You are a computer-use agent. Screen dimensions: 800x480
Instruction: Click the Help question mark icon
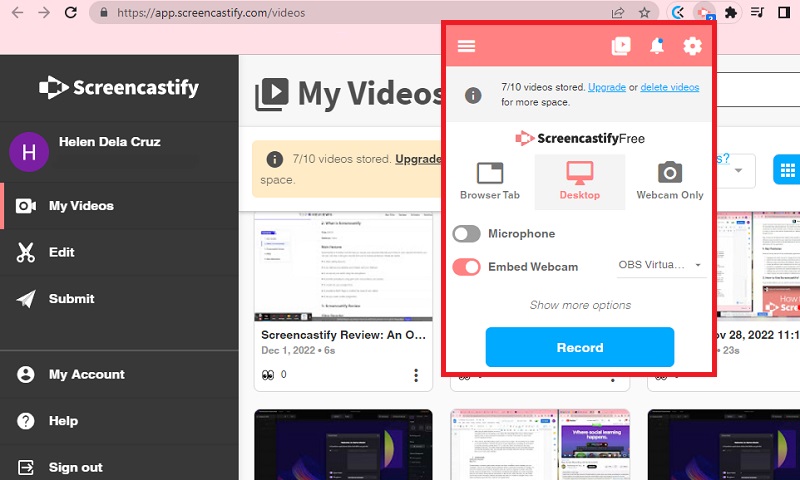click(26, 421)
